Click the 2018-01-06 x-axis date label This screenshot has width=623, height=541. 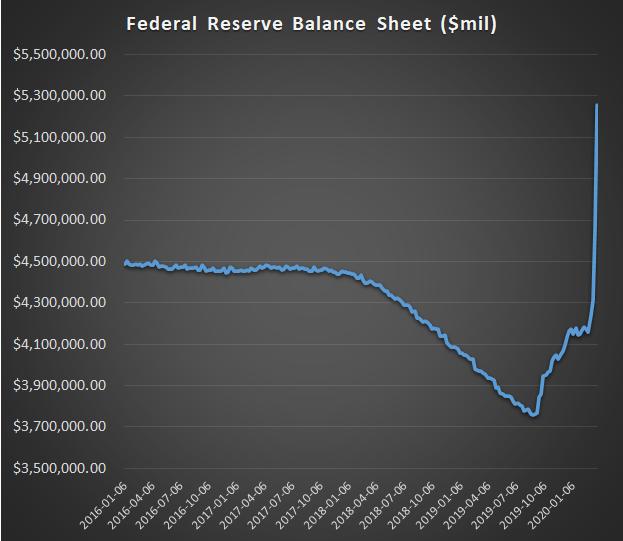point(327,502)
